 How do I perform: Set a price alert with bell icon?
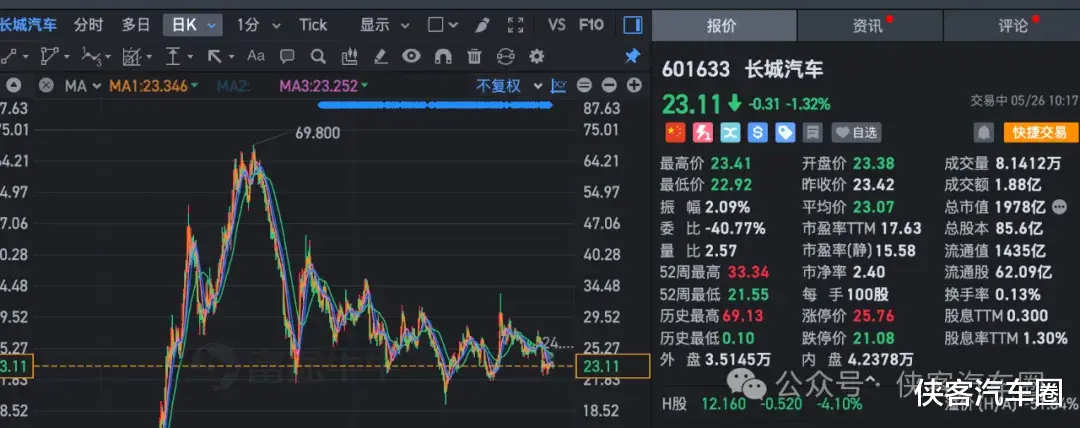pyautogui.click(x=984, y=132)
